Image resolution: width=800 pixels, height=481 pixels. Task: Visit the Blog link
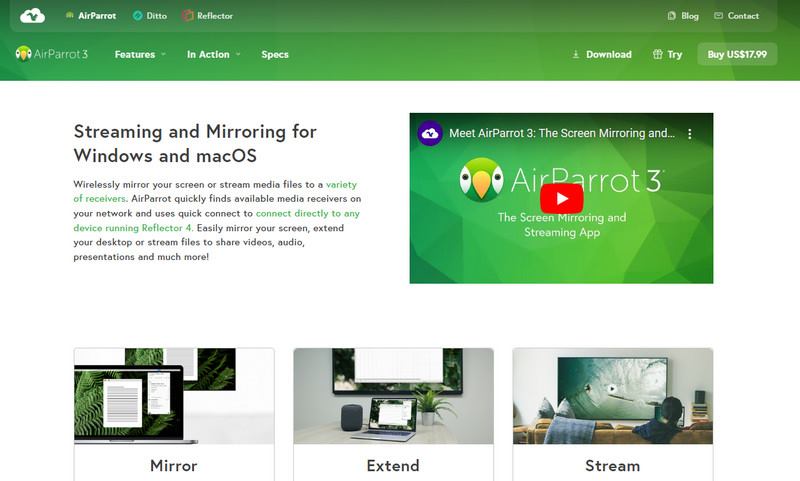tap(690, 16)
